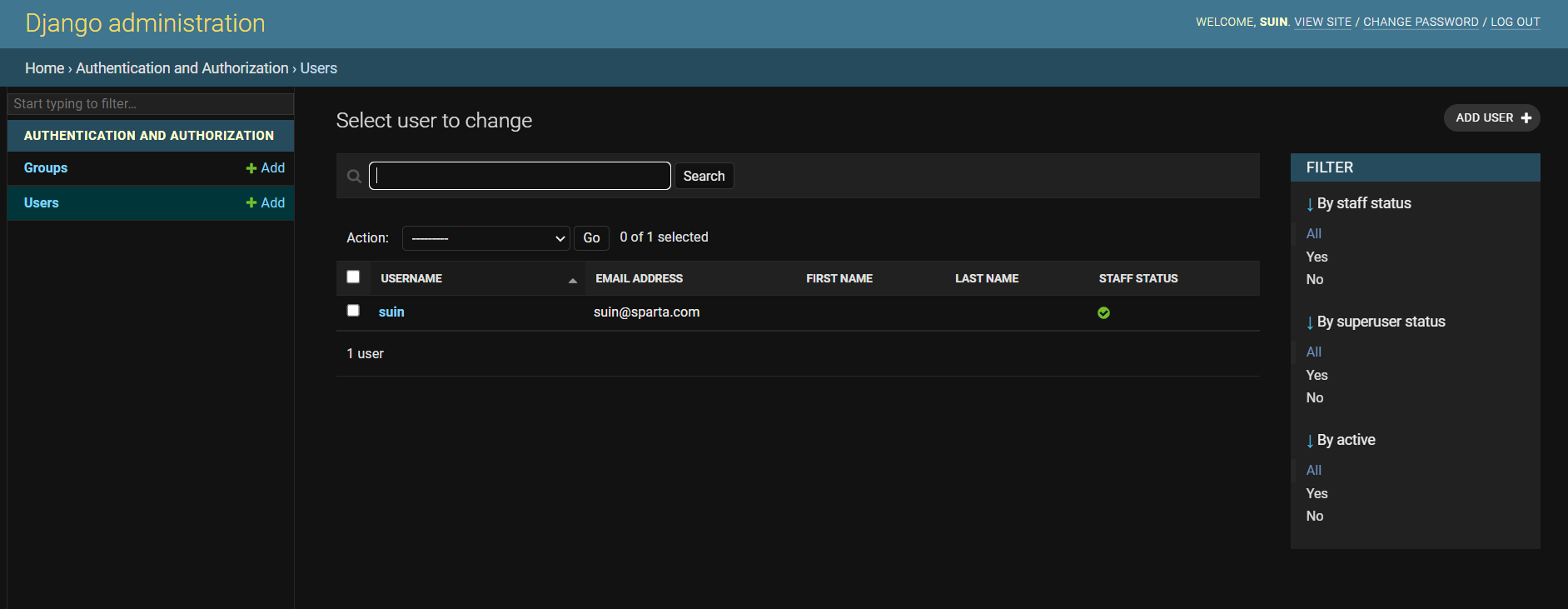This screenshot has height=609, width=1568.
Task: Select No under By staff status
Action: click(1314, 280)
